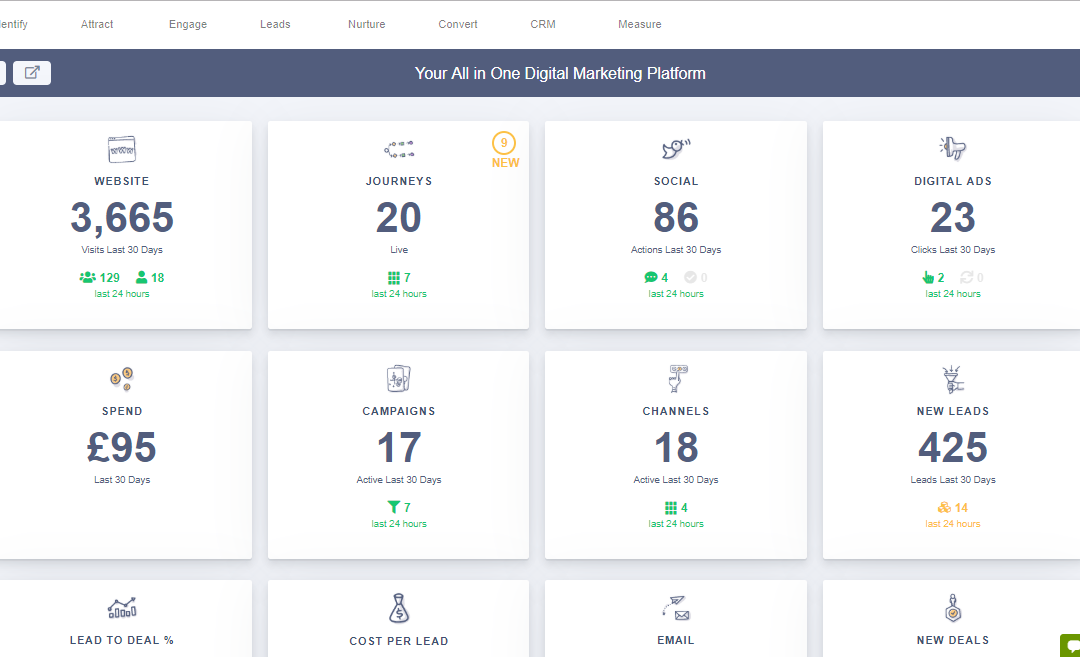This screenshot has width=1080, height=657.
Task: Click the Social bird icon
Action: coord(676,148)
